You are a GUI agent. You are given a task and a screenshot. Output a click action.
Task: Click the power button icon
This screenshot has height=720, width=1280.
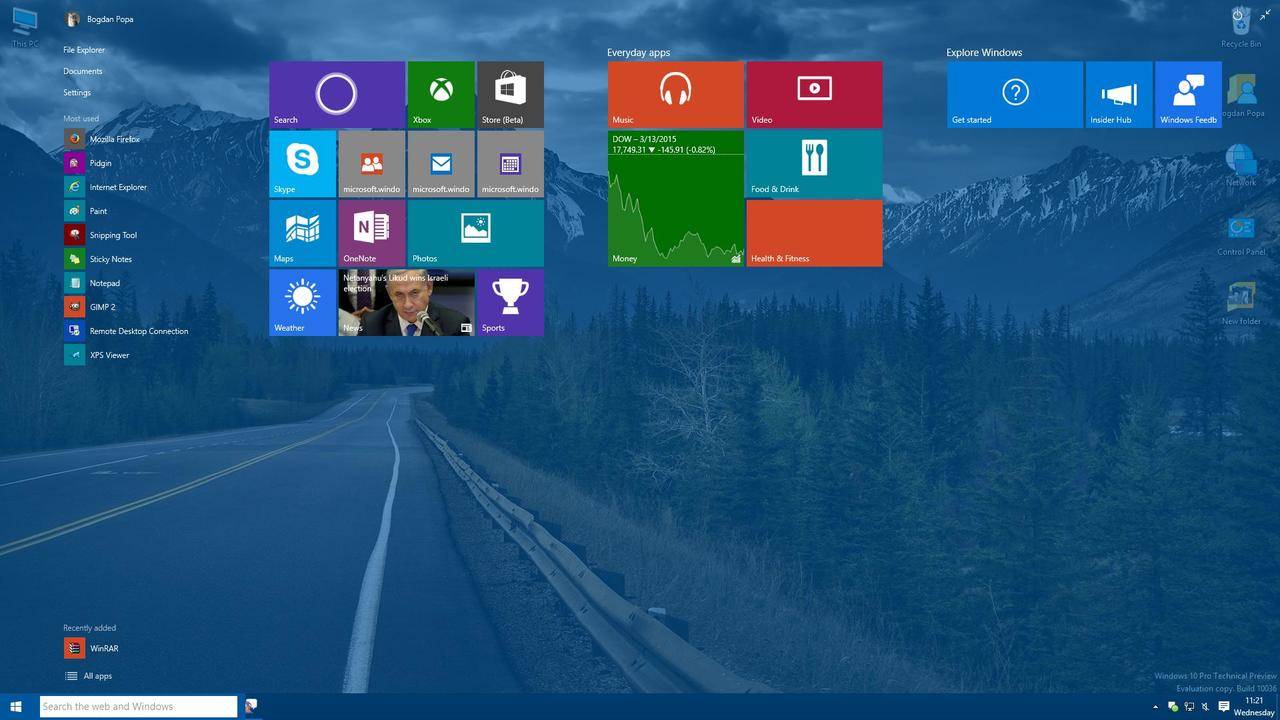click(1238, 16)
